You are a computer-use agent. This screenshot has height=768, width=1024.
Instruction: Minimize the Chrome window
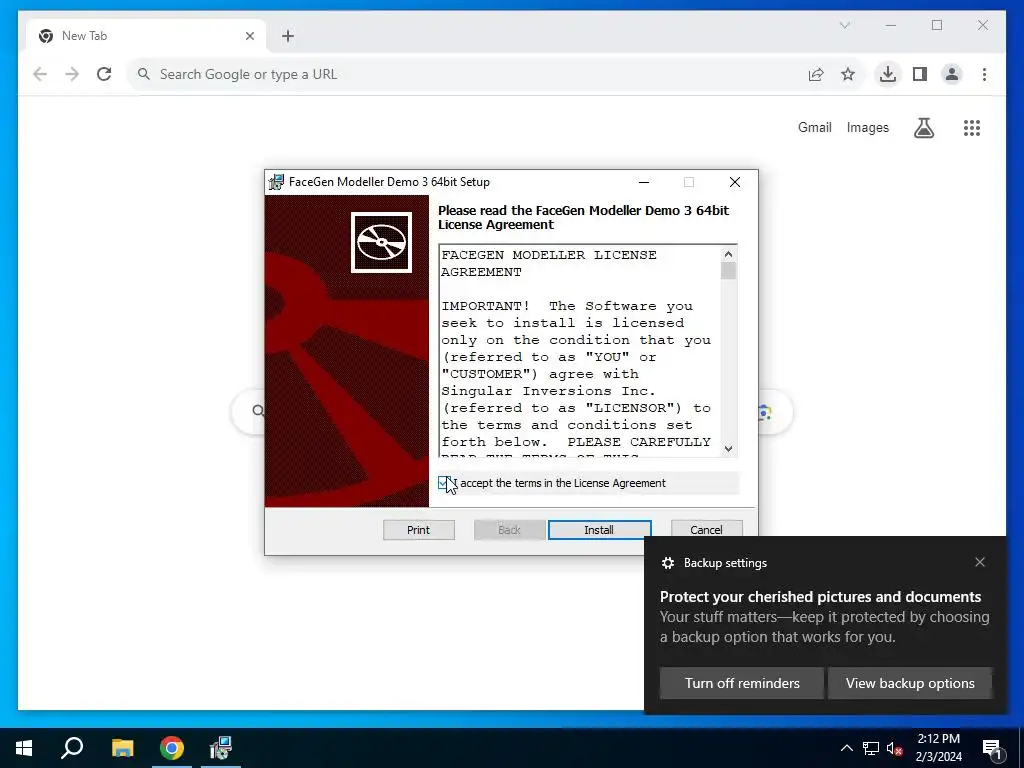891,25
